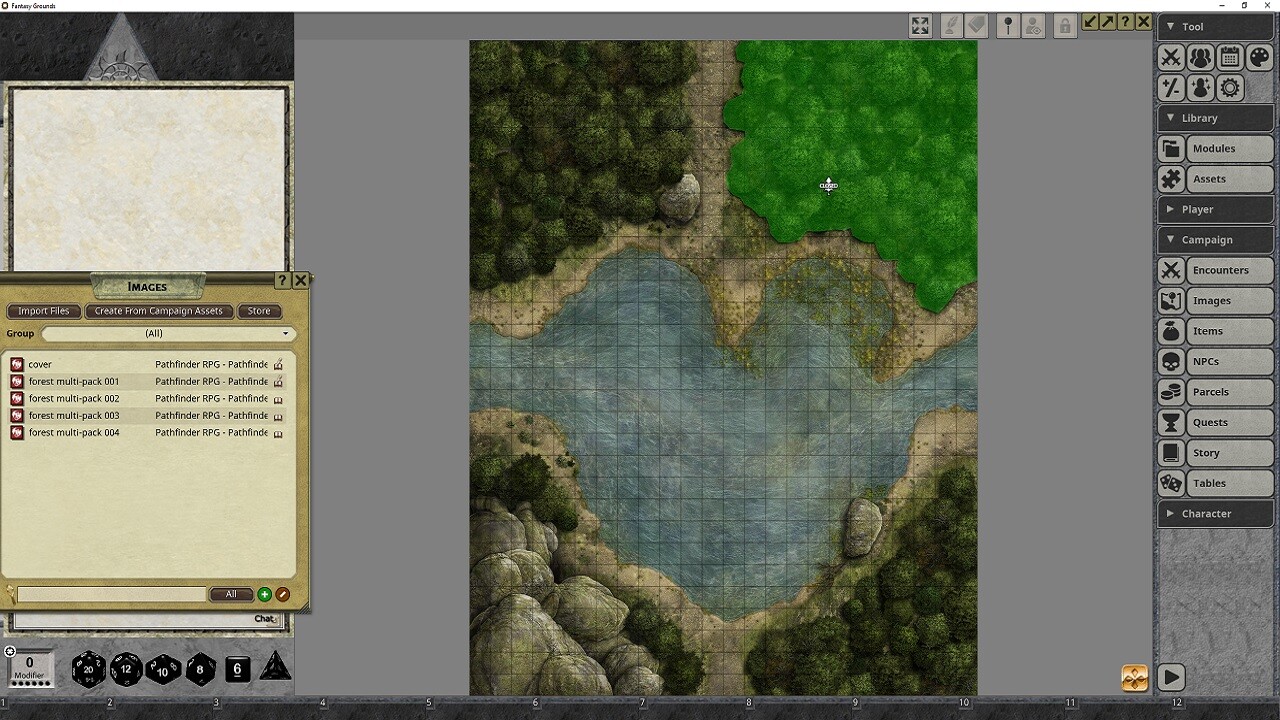
Task: Click the Import Files button
Action: coord(43,311)
